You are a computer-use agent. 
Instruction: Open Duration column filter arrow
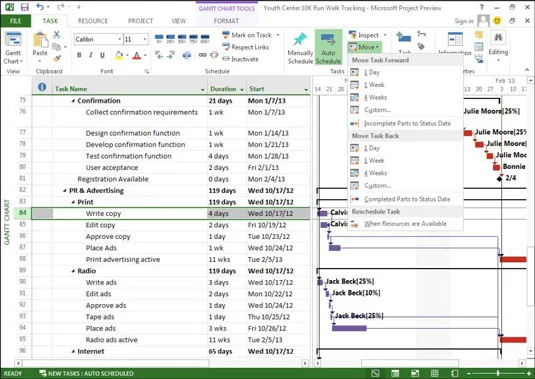click(x=242, y=89)
